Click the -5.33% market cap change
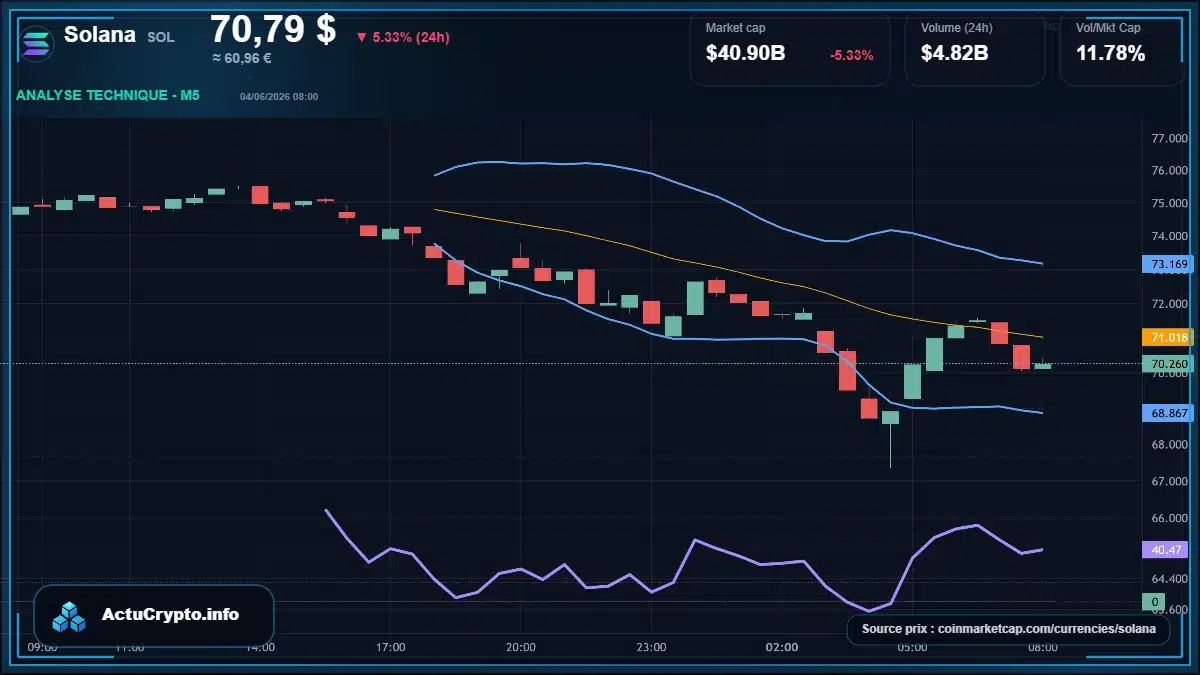This screenshot has width=1200, height=675. click(852, 55)
